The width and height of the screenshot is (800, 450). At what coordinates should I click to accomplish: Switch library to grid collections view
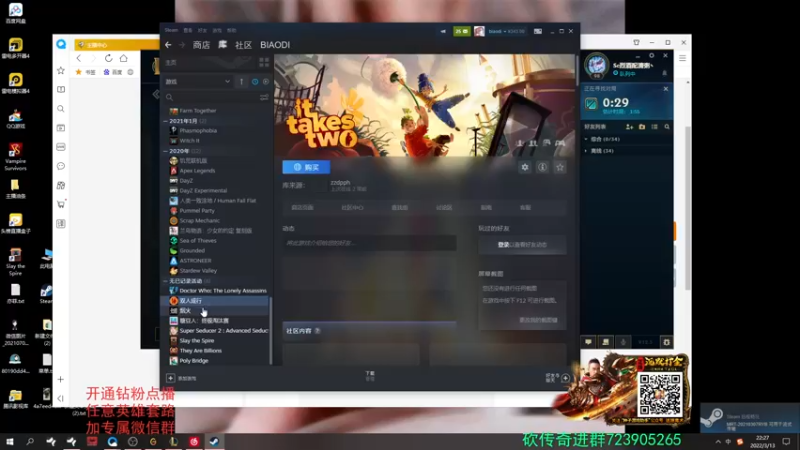pos(264,62)
